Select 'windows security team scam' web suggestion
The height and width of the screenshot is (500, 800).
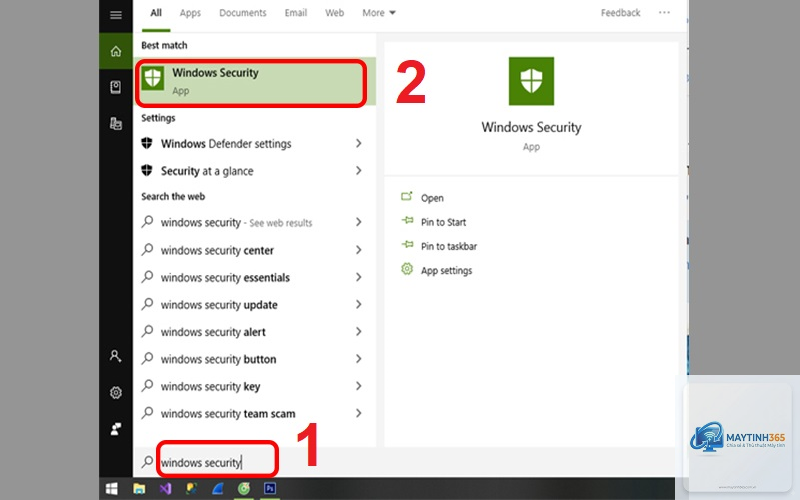tap(255, 413)
